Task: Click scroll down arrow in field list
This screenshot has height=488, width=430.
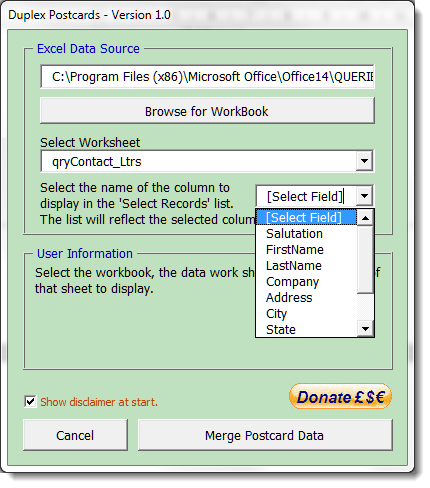Action: pyautogui.click(x=365, y=329)
